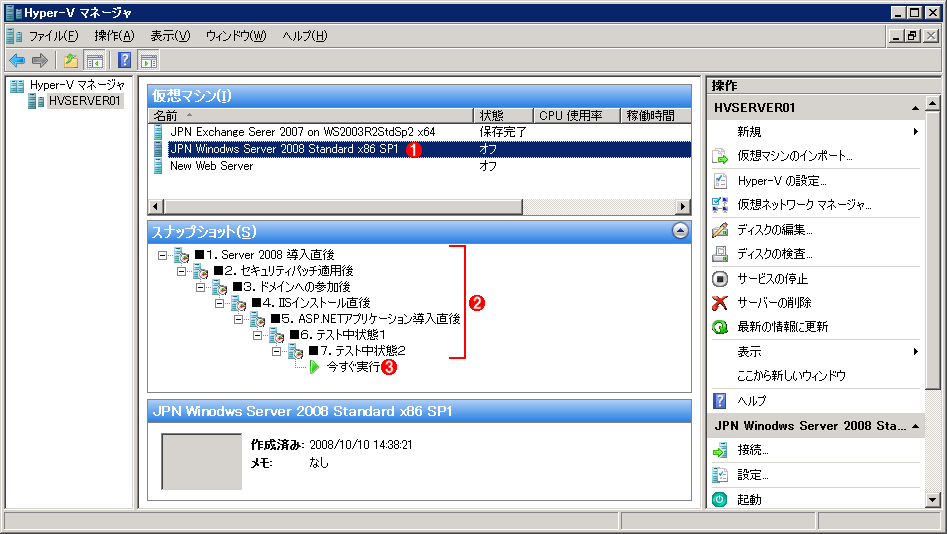
Task: Click the 接続 connect icon
Action: (x=720, y=450)
